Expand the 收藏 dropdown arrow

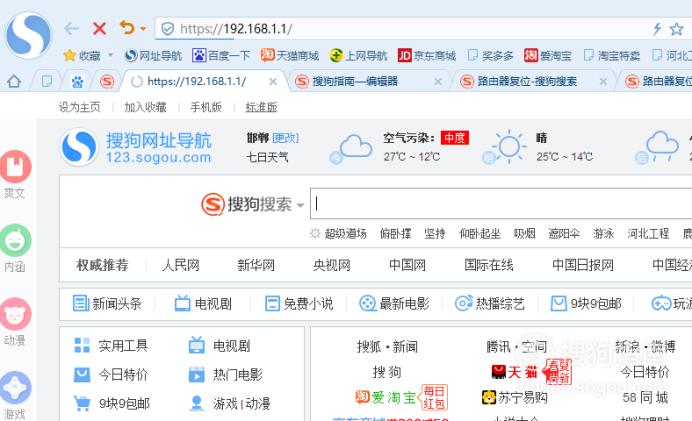[111, 55]
